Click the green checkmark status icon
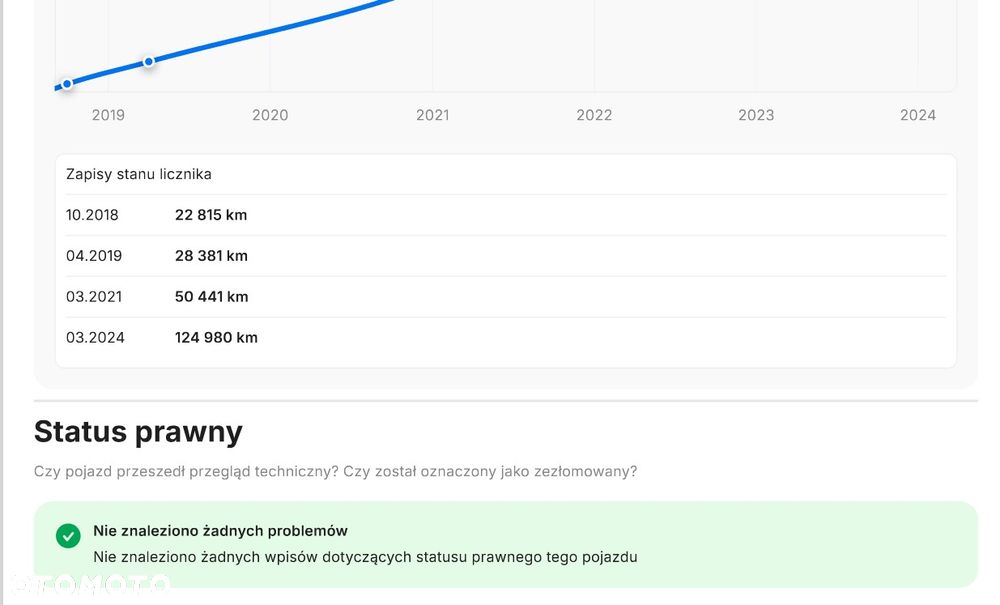1000x605 pixels. point(68,536)
